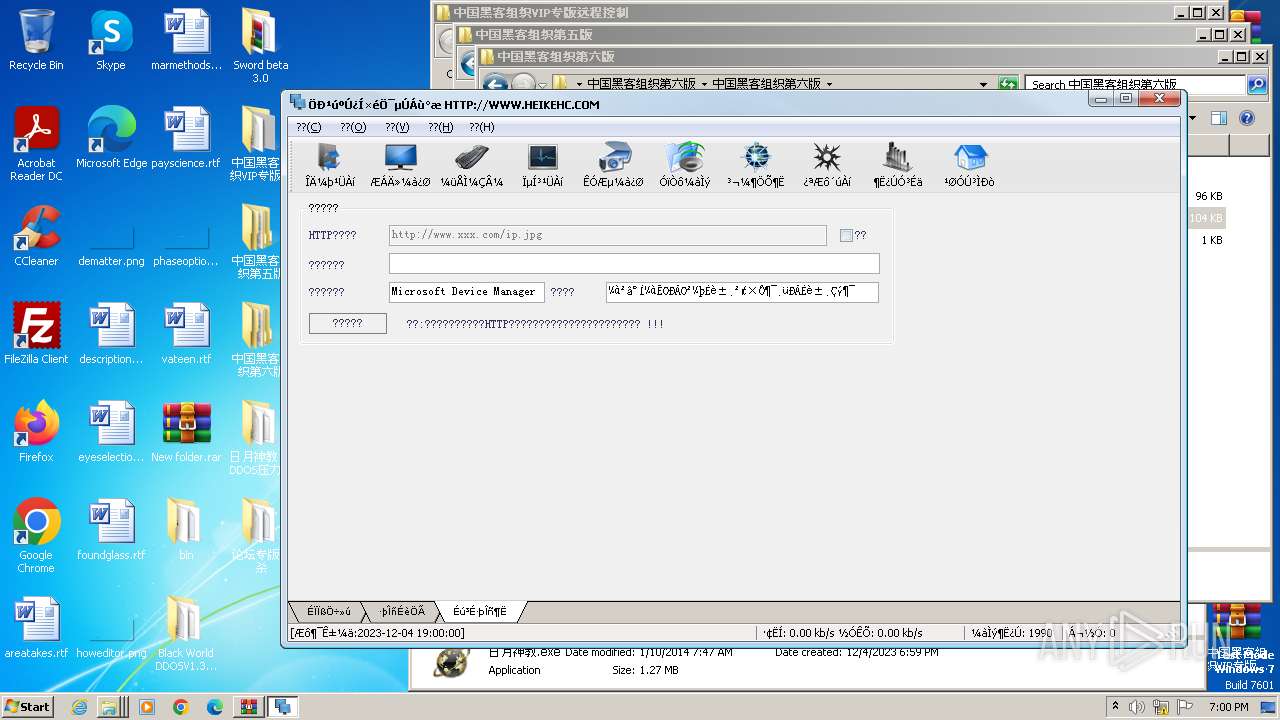This screenshot has width=1280, height=720.
Task: Open Explorer help via the blue question mark
Action: click(1247, 118)
